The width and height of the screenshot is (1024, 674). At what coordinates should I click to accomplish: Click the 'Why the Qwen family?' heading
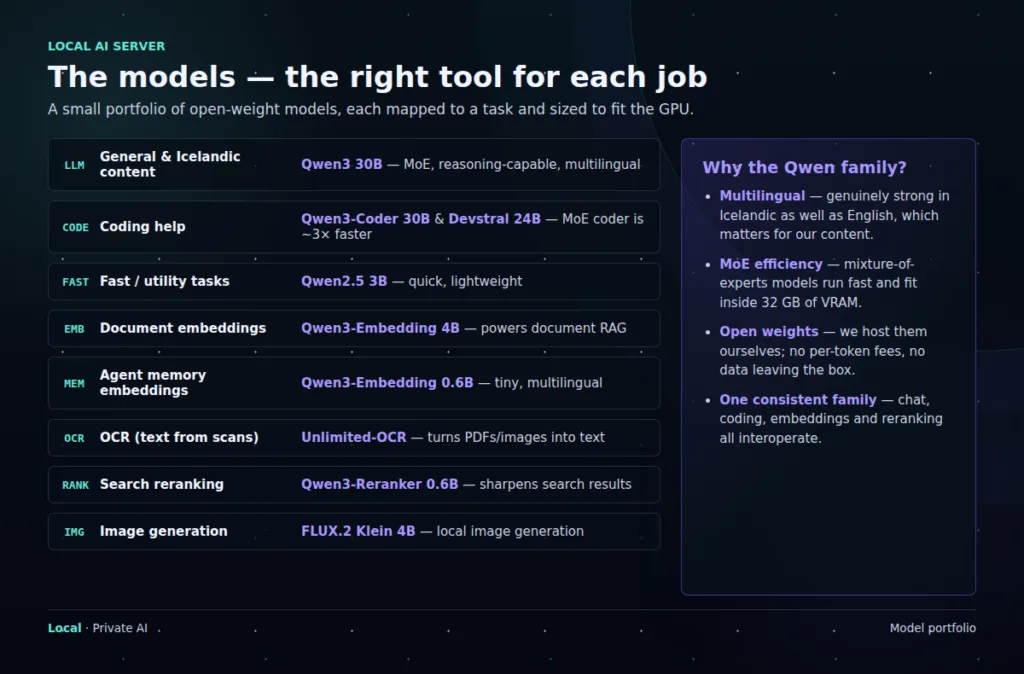[x=805, y=167]
